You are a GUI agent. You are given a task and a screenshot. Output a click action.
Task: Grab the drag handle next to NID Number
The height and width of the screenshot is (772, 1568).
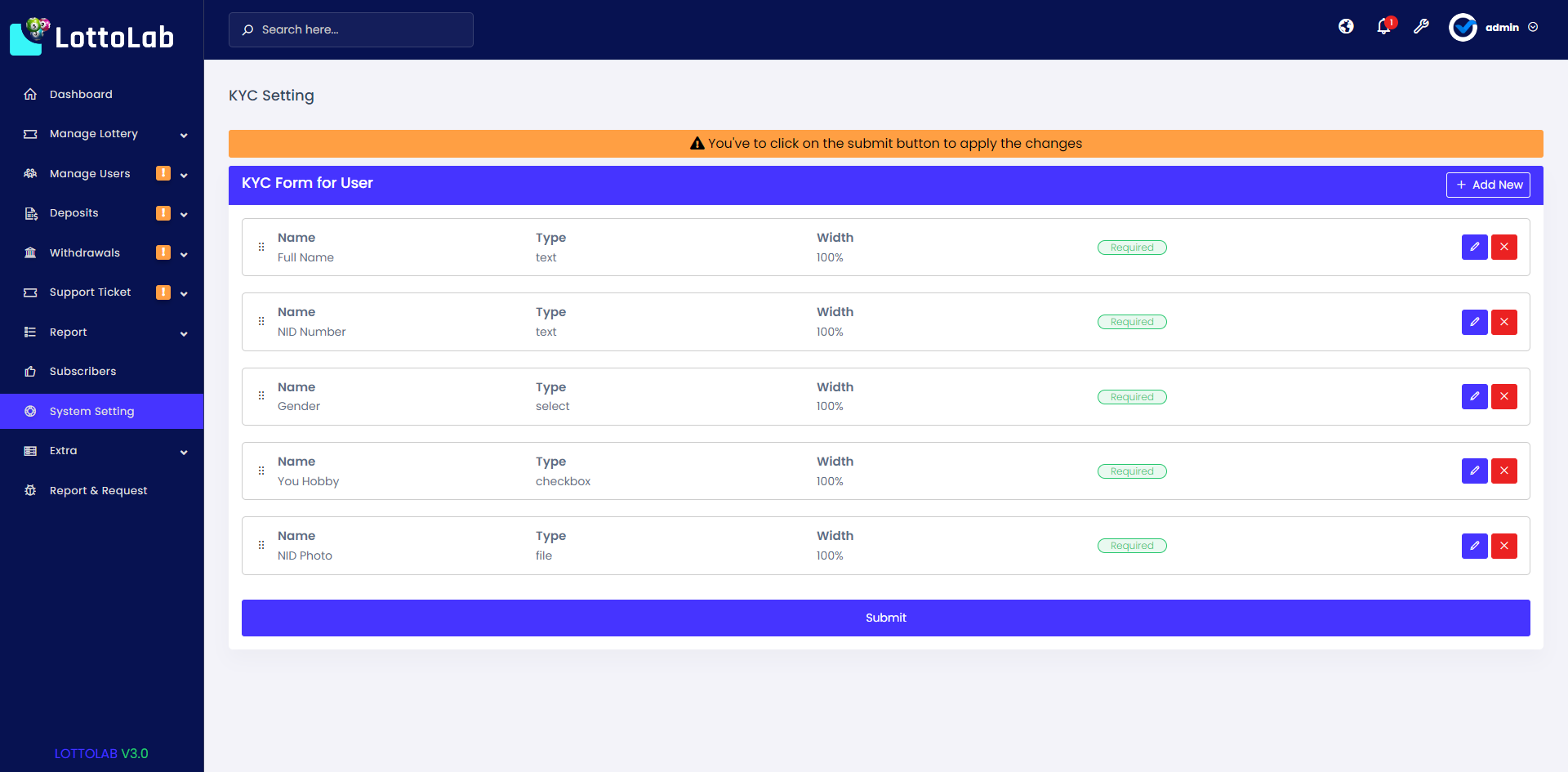pyautogui.click(x=261, y=321)
